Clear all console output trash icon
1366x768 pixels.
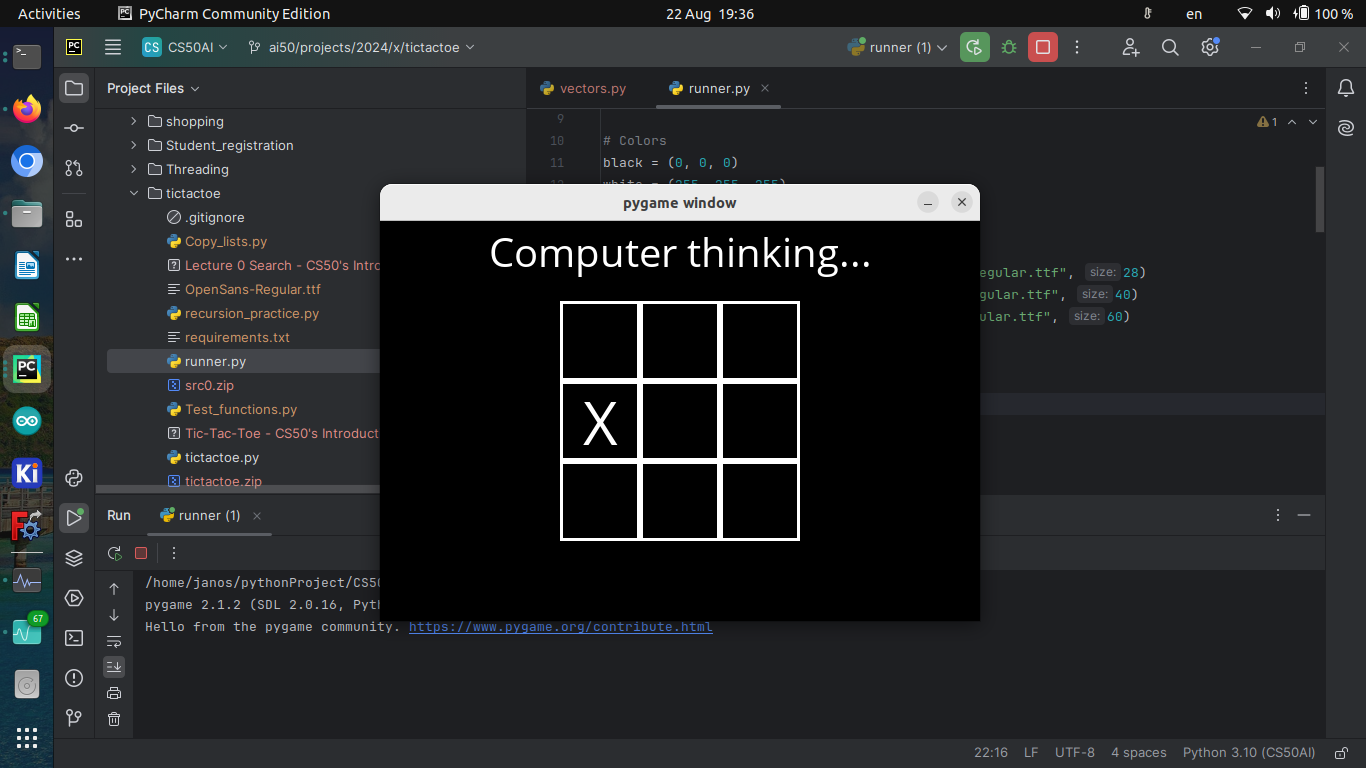coord(114,719)
